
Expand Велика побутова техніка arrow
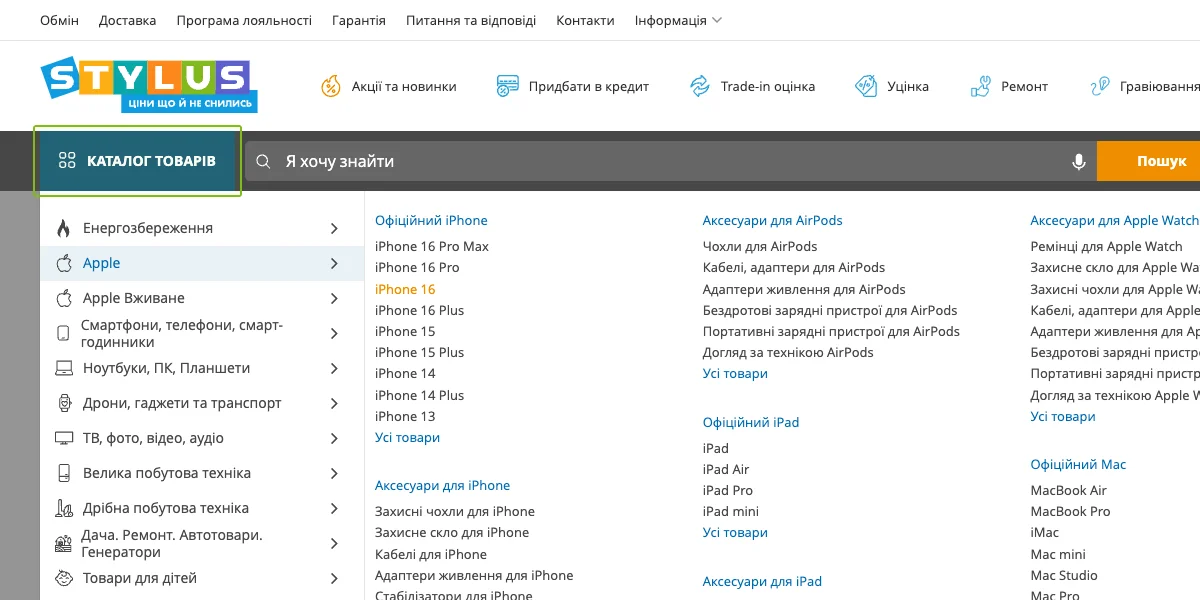pyautogui.click(x=334, y=473)
